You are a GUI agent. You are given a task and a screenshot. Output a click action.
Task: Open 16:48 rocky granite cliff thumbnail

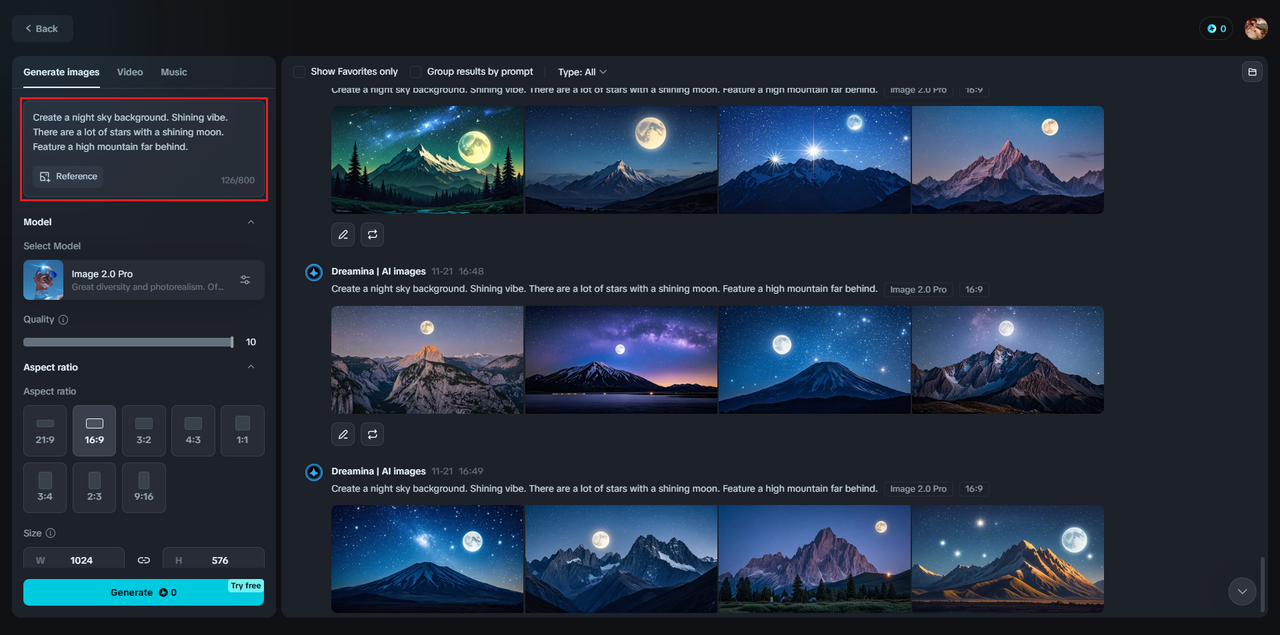427,360
